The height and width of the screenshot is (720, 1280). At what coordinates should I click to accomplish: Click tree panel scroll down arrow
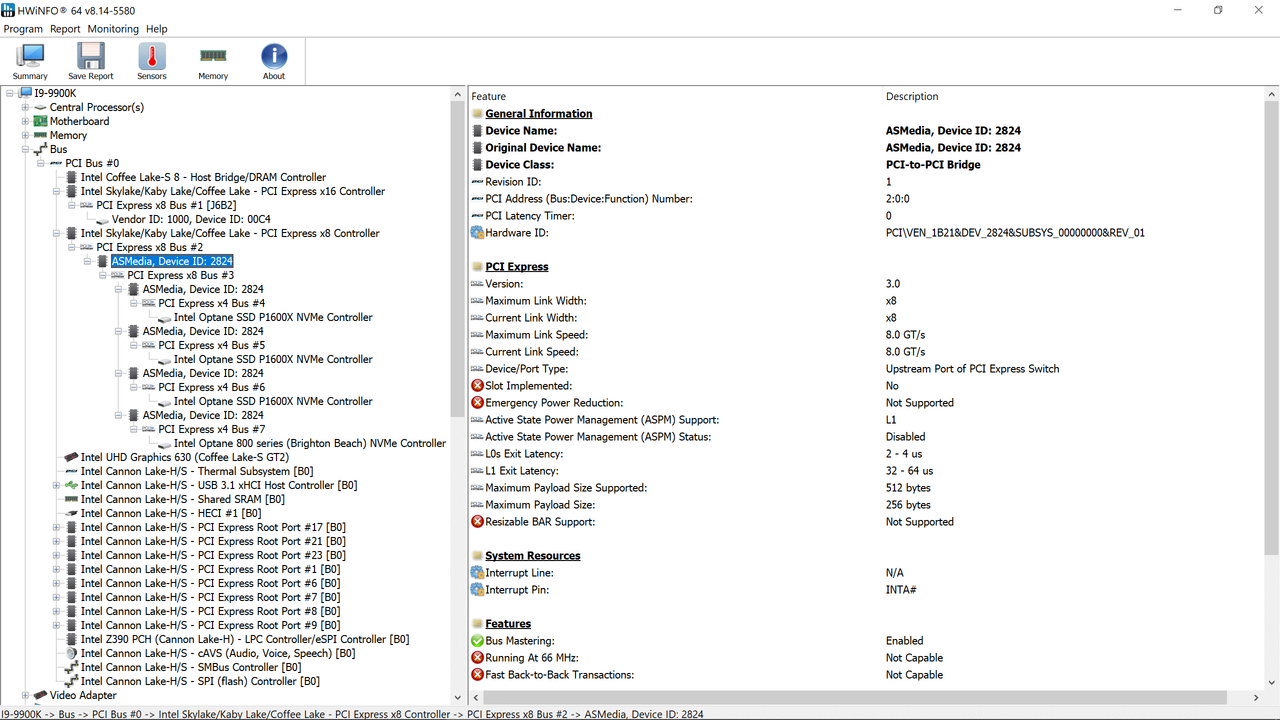(x=459, y=697)
